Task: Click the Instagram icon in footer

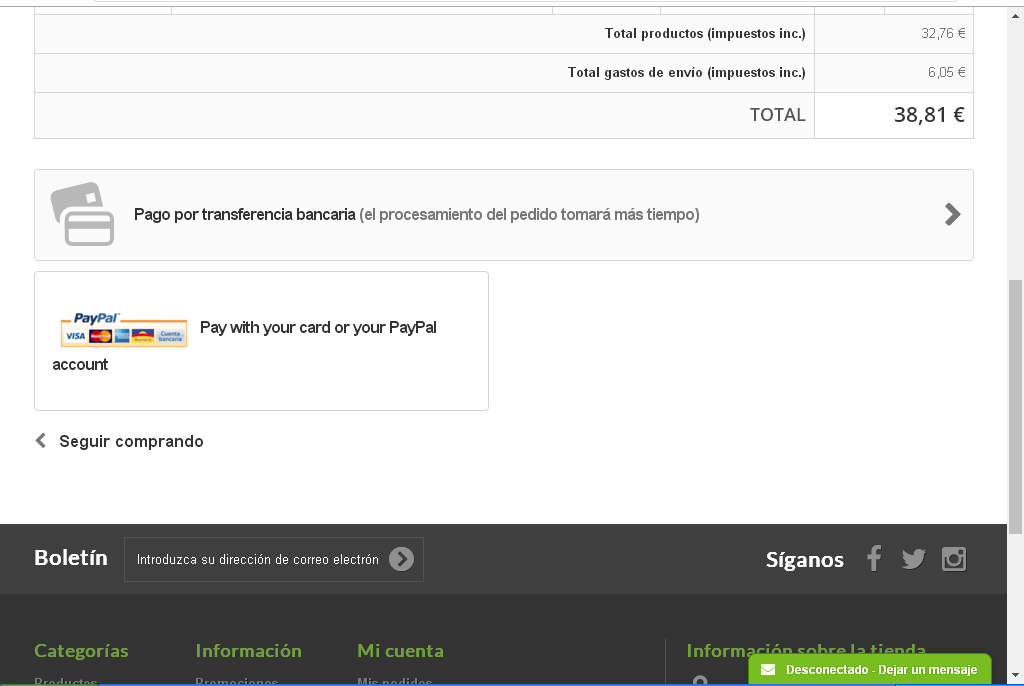Action: click(x=954, y=559)
